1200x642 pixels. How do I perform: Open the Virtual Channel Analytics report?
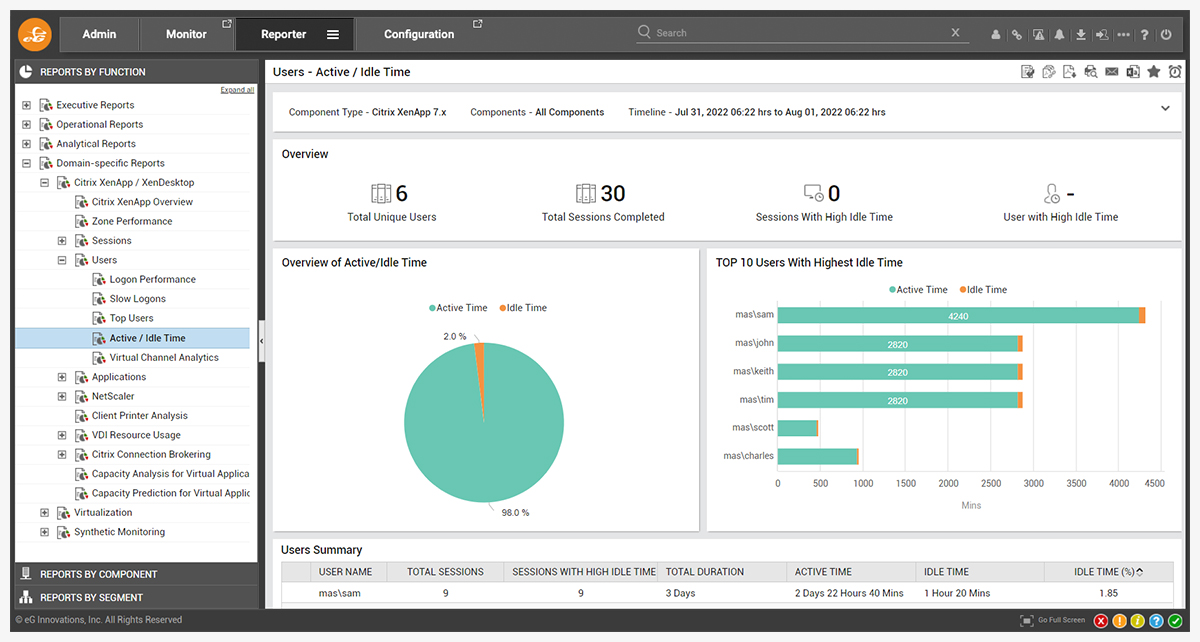164,357
